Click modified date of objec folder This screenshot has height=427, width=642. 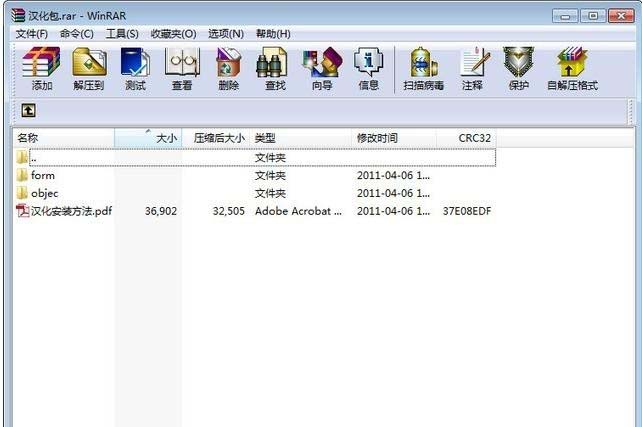[x=393, y=193]
